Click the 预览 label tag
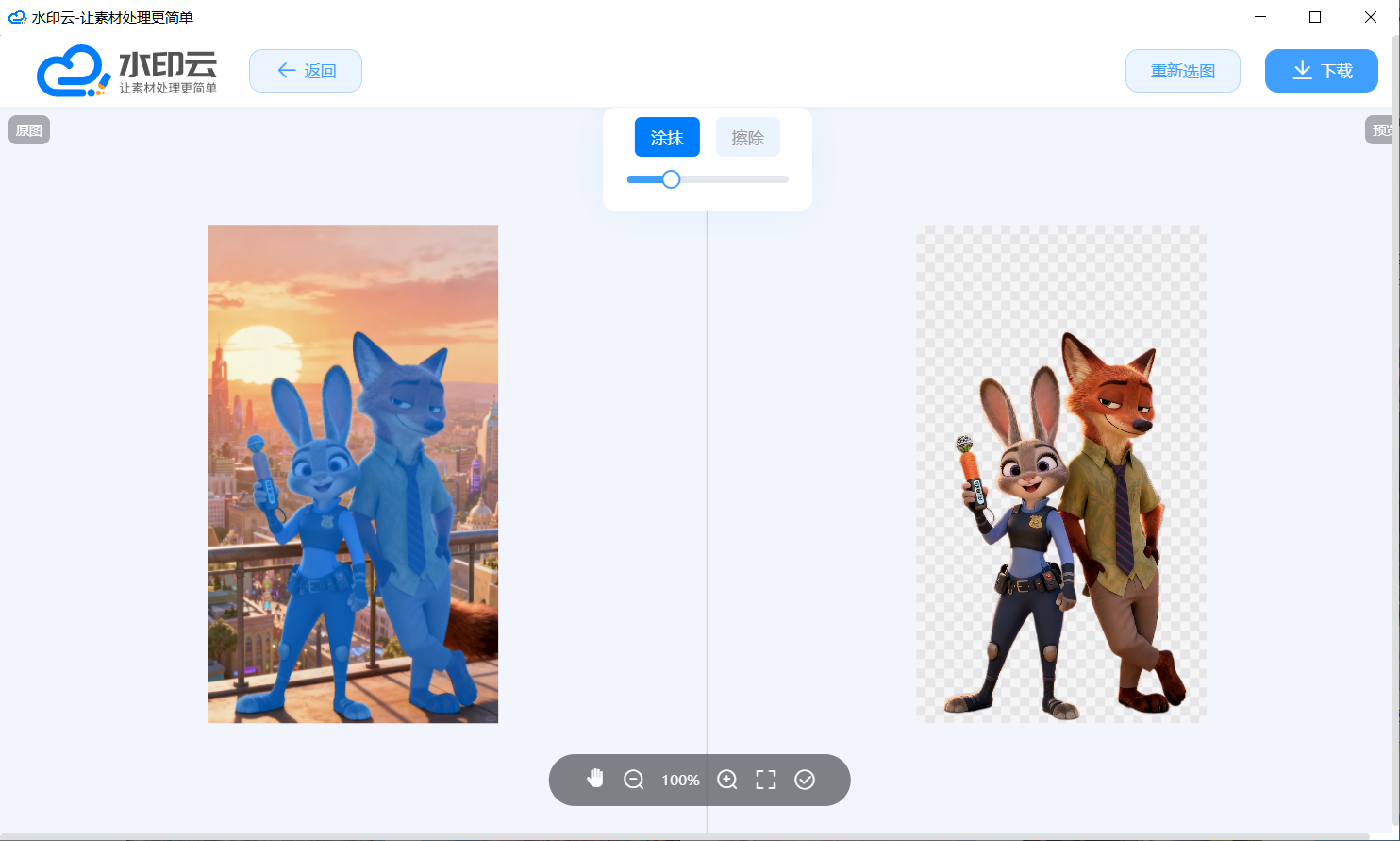Image resolution: width=1400 pixels, height=841 pixels. (1381, 130)
